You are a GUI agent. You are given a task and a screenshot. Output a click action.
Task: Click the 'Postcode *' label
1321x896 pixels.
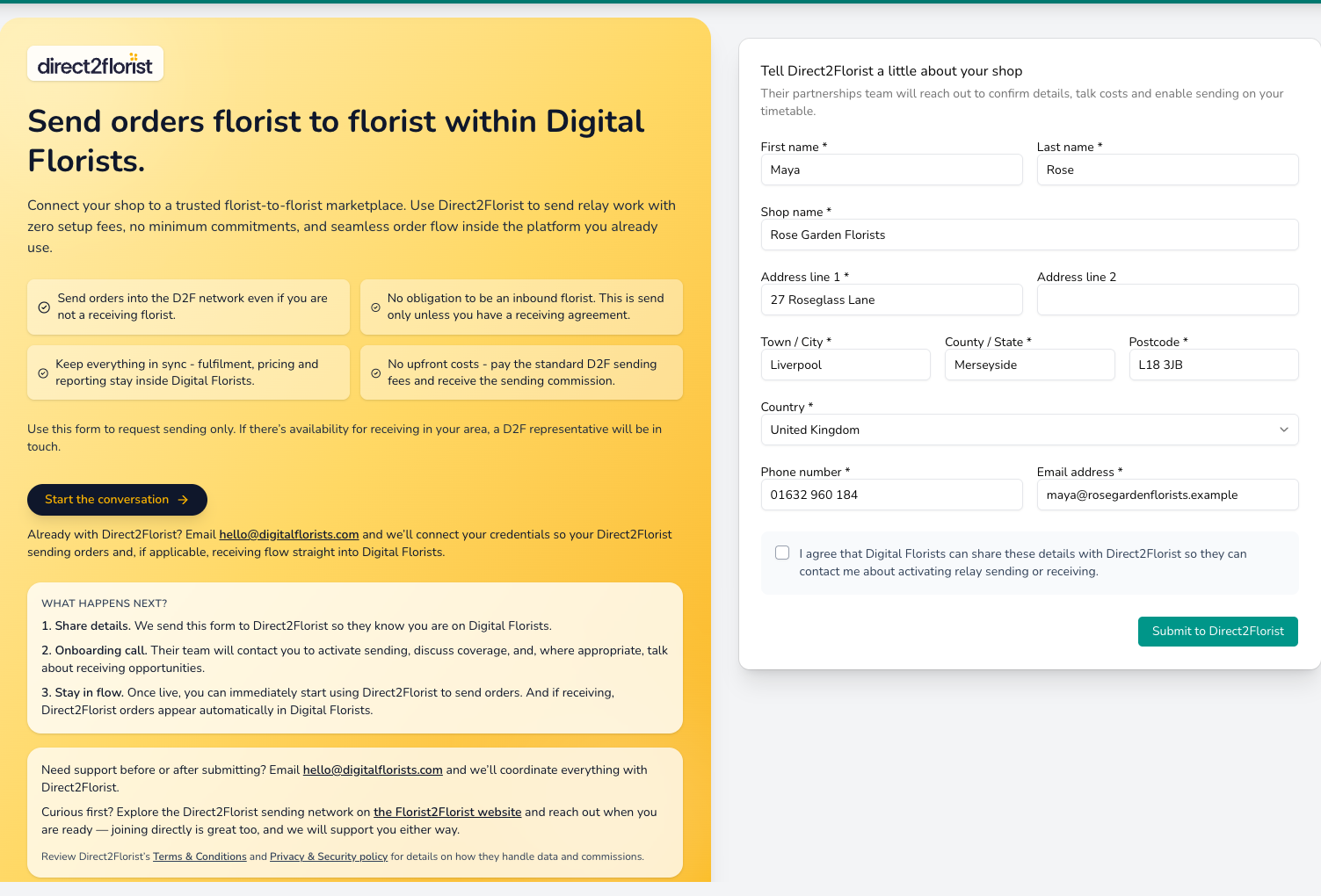(x=1158, y=342)
